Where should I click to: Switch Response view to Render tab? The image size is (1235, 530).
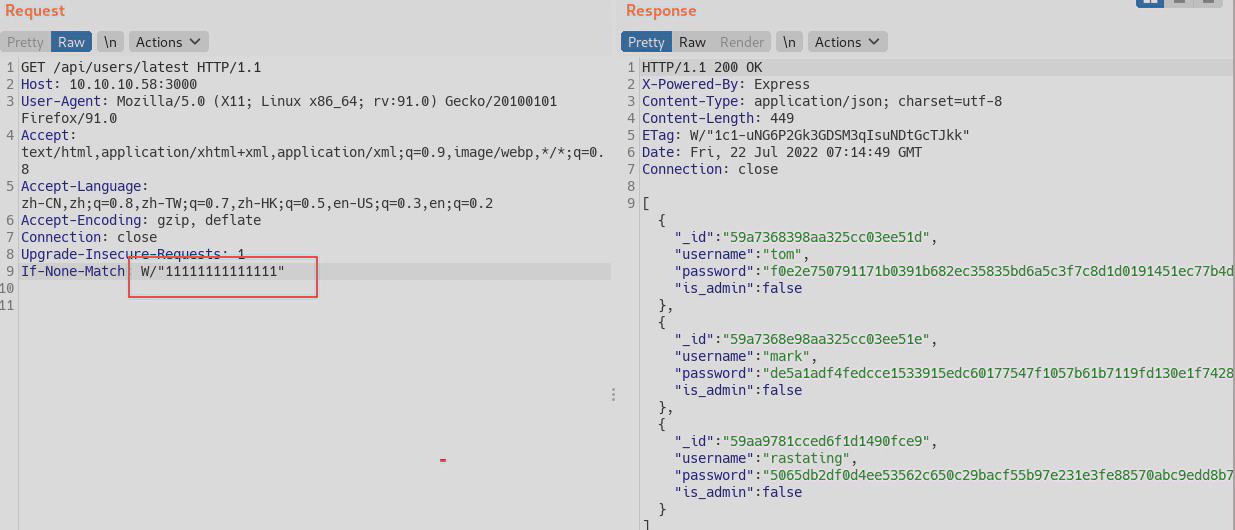pyautogui.click(x=742, y=42)
